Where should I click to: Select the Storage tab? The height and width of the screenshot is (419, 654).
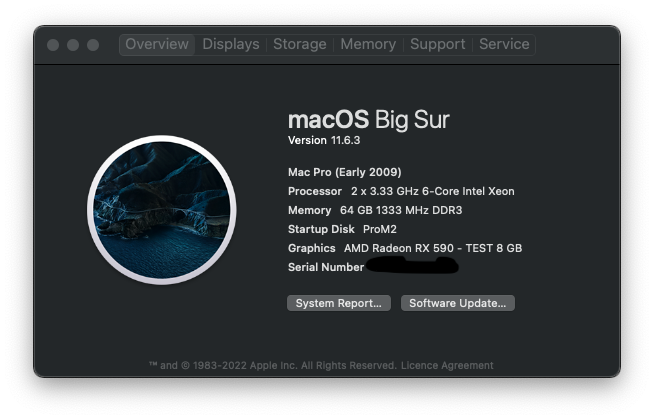pos(300,44)
